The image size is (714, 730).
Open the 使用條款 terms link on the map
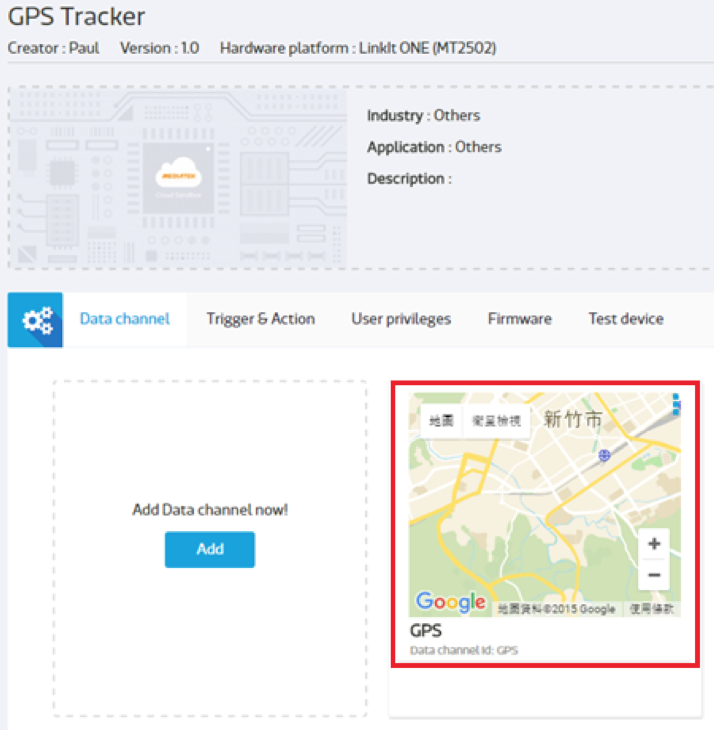pos(652,609)
